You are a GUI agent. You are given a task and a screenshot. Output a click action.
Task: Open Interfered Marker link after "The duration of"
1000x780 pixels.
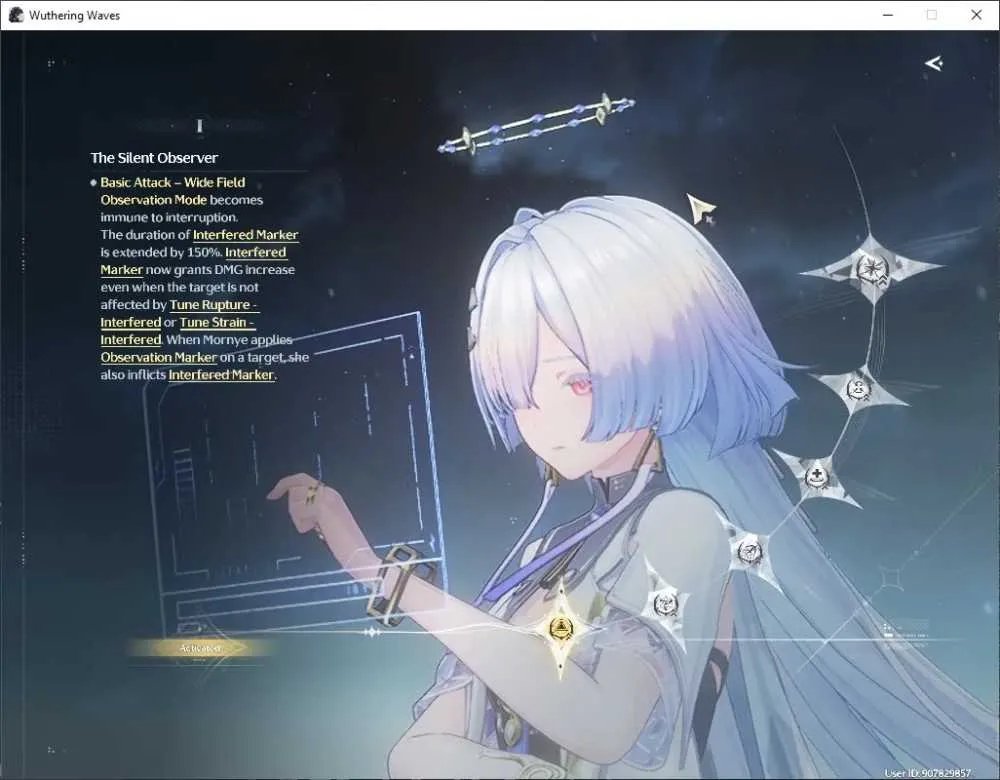coord(246,235)
